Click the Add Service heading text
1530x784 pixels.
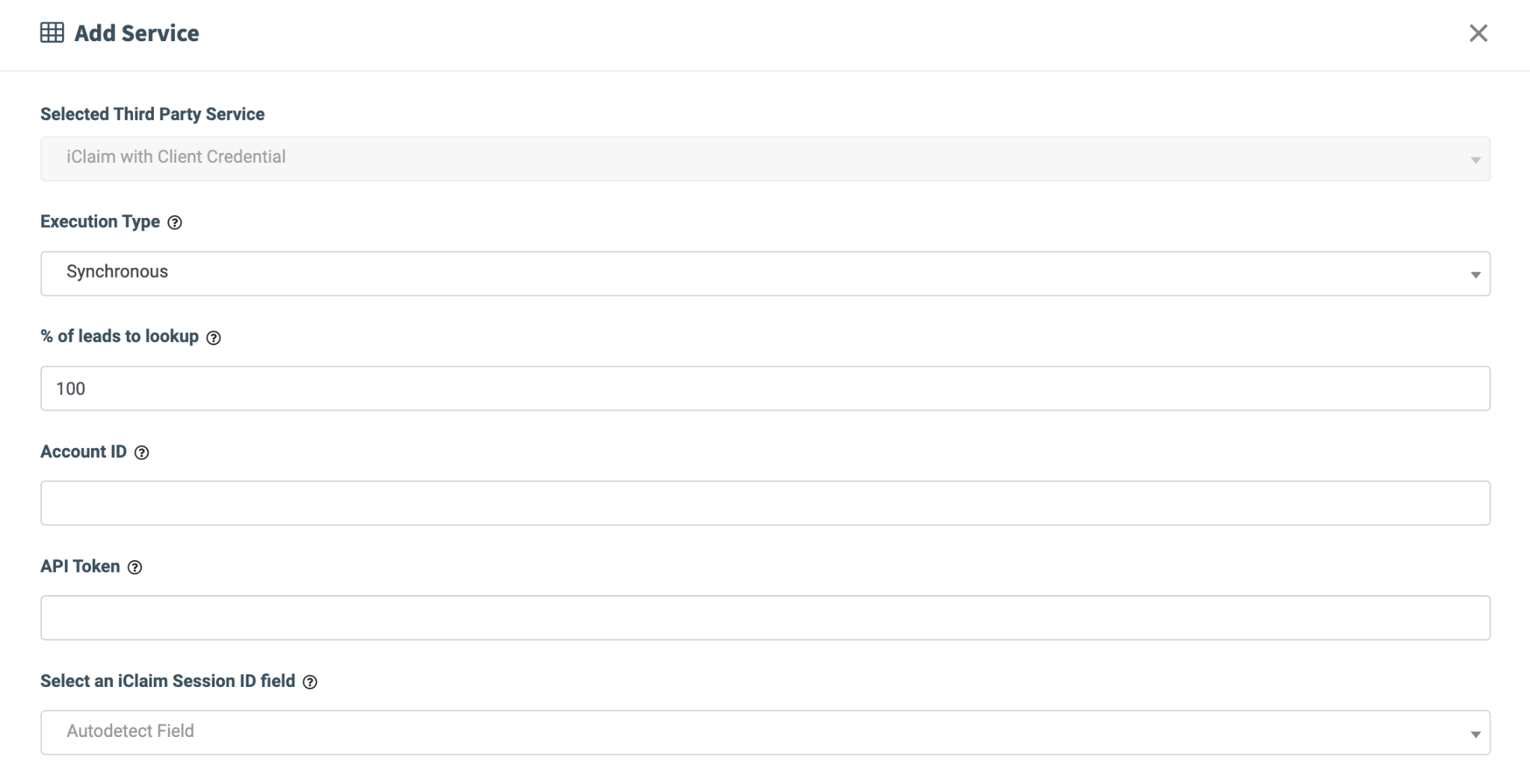point(137,33)
